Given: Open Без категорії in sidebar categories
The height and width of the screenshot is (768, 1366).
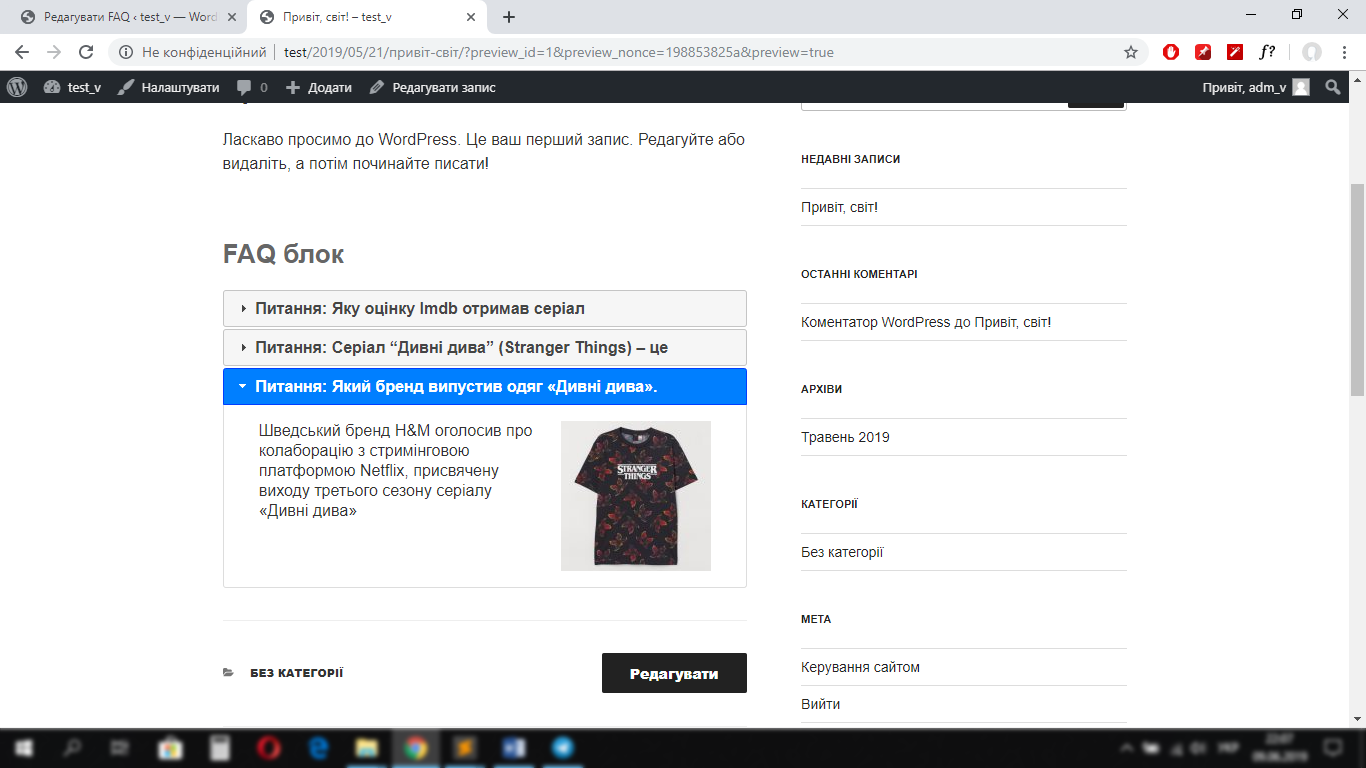Looking at the screenshot, I should coord(842,552).
